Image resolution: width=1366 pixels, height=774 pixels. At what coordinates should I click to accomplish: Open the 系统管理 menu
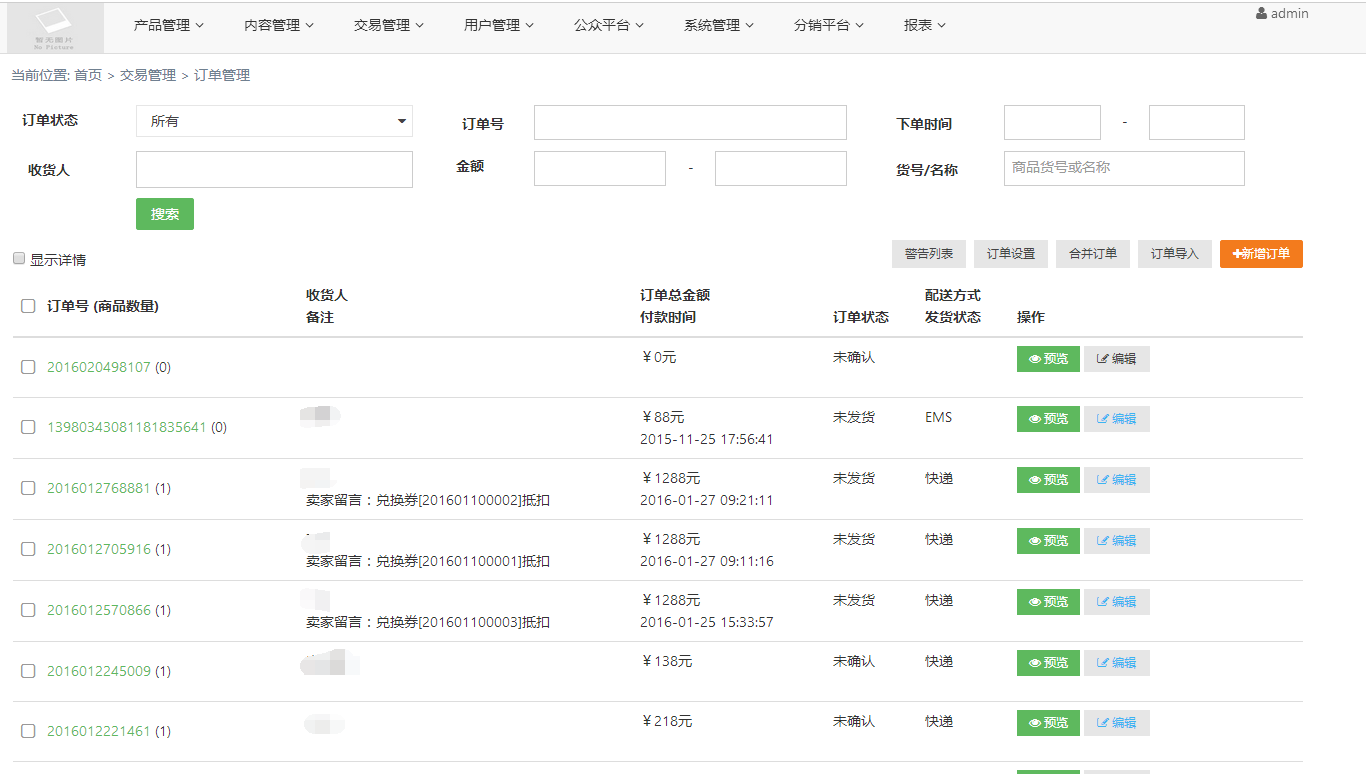pyautogui.click(x=719, y=25)
